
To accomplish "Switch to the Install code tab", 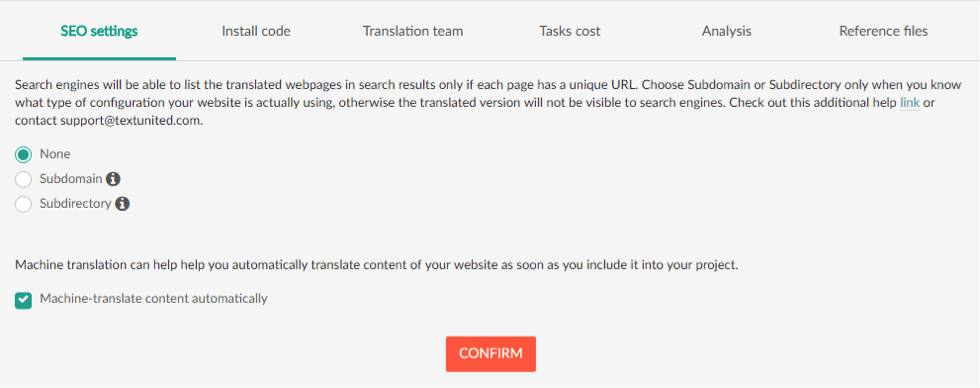I will pyautogui.click(x=256, y=31).
